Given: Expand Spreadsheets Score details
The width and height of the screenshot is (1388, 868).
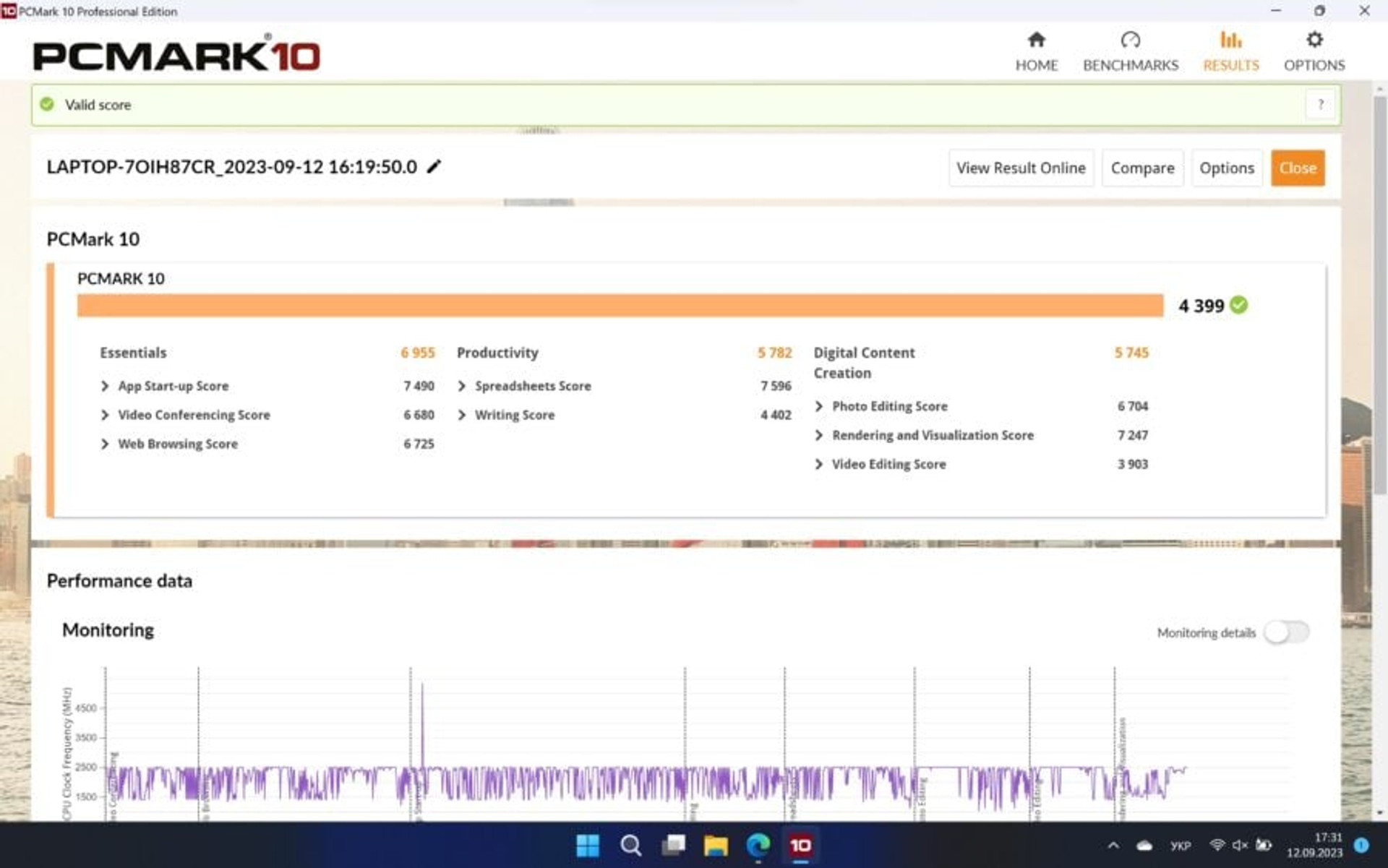Looking at the screenshot, I should click(462, 386).
